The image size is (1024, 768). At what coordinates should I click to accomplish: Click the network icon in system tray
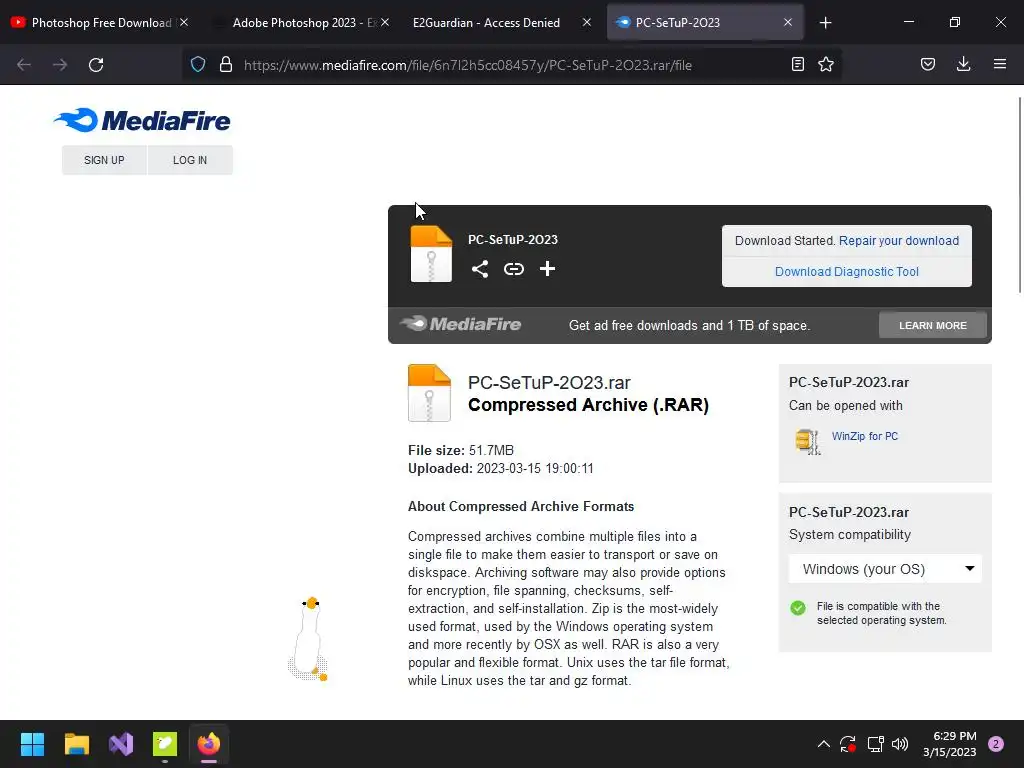click(875, 744)
